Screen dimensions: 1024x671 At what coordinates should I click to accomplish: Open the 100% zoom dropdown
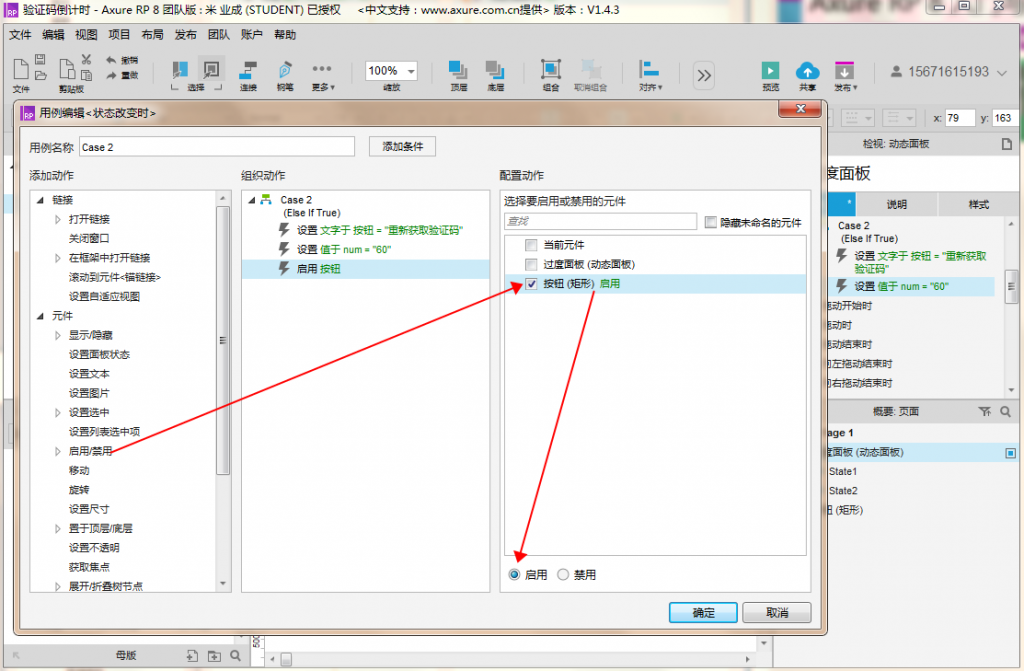[x=411, y=71]
